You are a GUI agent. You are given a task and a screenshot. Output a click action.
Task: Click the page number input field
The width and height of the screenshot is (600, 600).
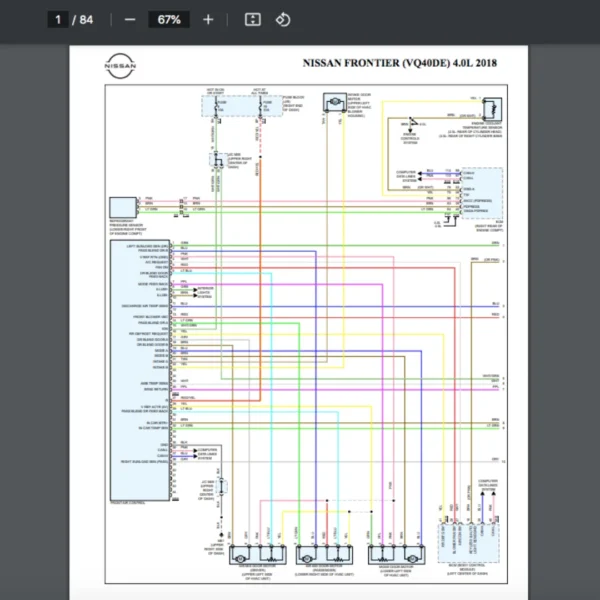(58, 20)
